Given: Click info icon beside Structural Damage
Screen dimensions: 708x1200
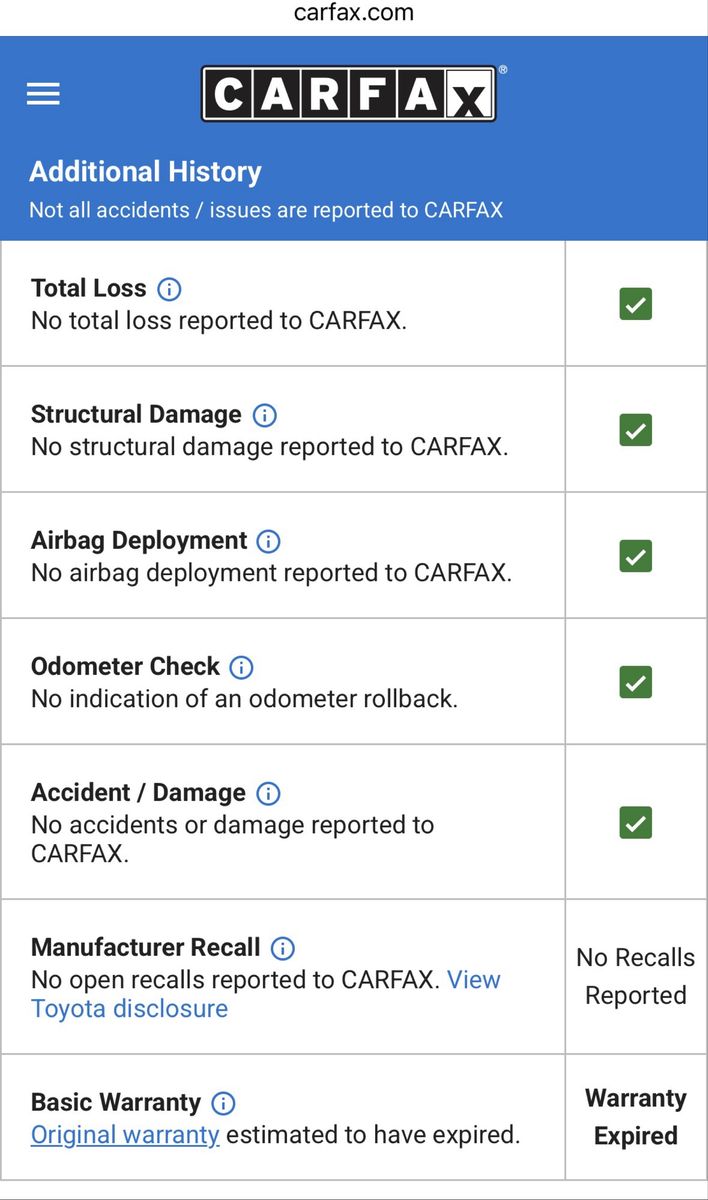Looking at the screenshot, I should 265,416.
